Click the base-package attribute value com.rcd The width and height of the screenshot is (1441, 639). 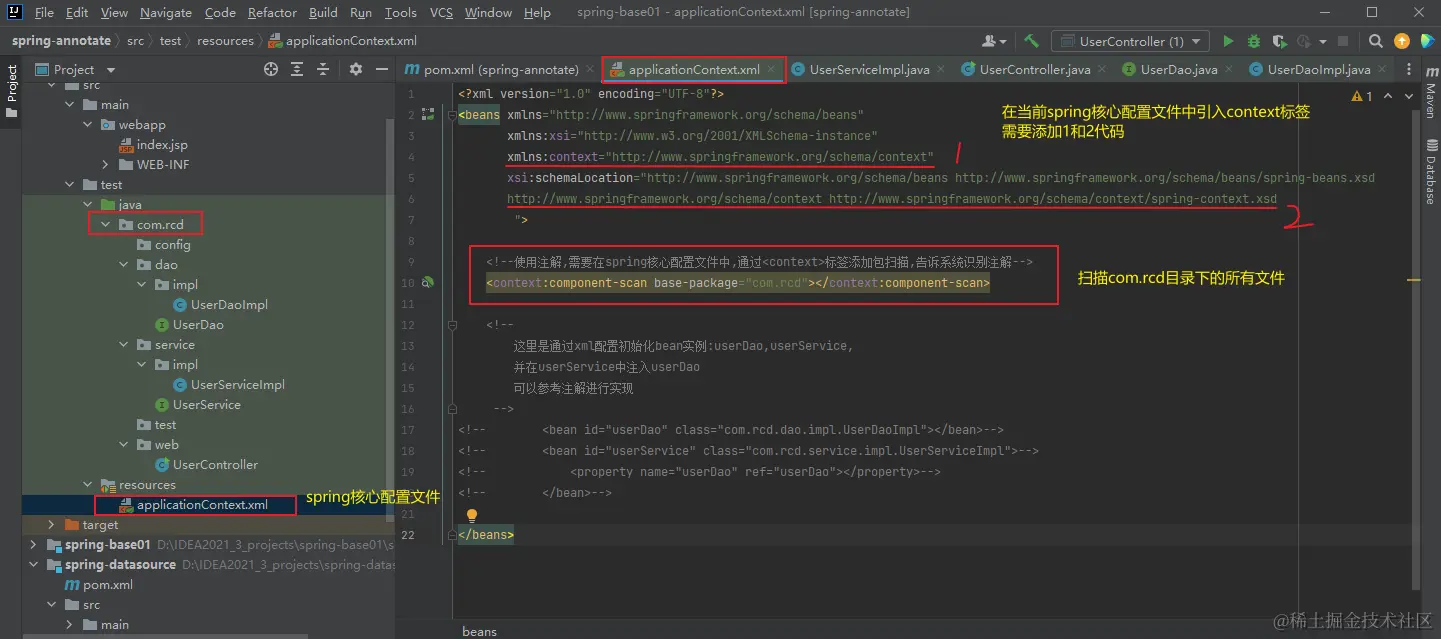click(x=778, y=283)
